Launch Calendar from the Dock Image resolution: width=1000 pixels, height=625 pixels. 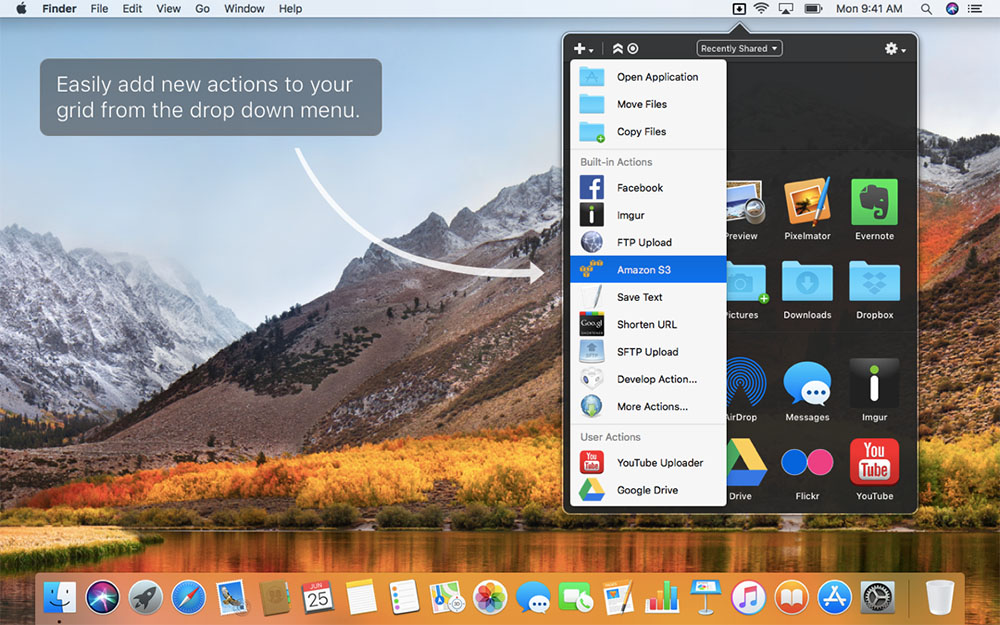pyautogui.click(x=318, y=598)
